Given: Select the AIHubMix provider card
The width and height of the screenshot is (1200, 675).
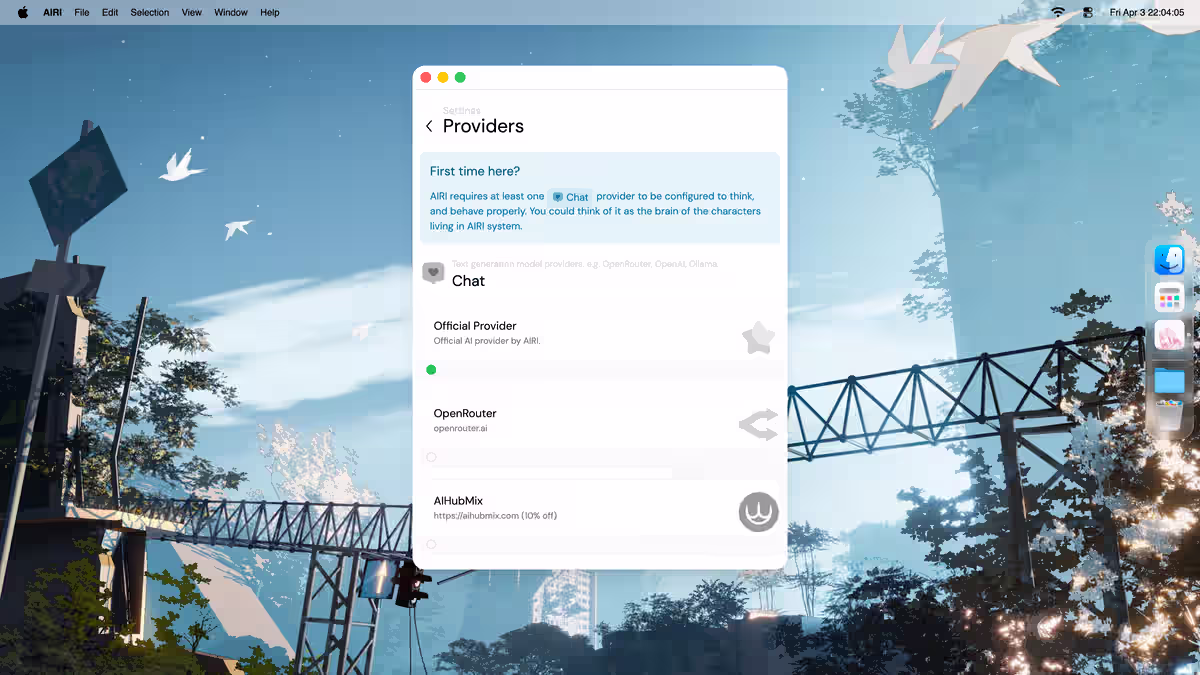Looking at the screenshot, I should pyautogui.click(x=600, y=517).
